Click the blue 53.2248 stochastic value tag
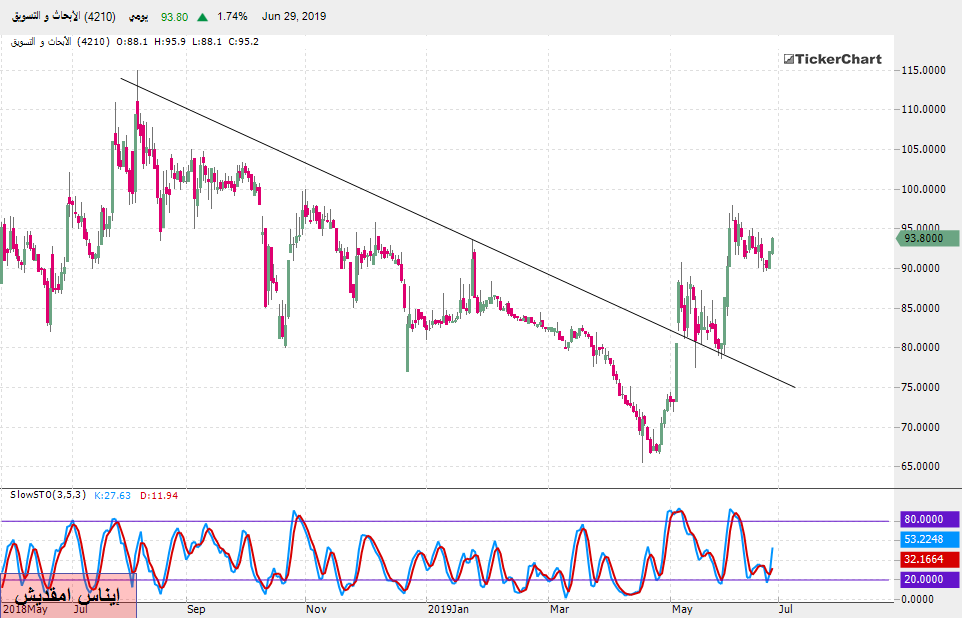 click(925, 539)
